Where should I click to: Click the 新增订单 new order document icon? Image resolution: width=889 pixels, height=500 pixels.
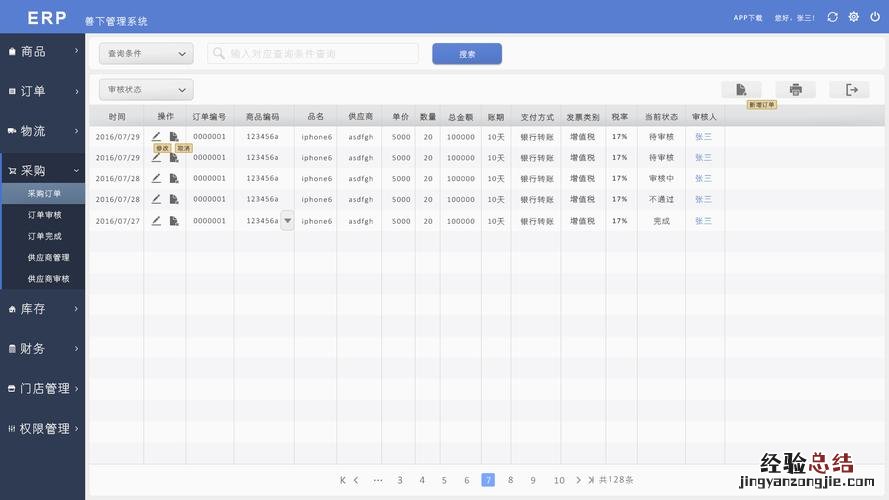[x=741, y=90]
